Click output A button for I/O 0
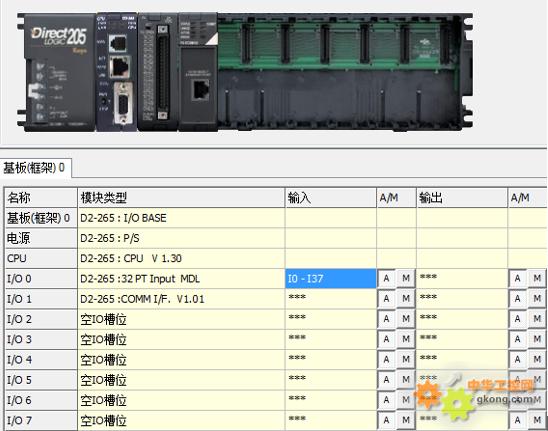 click(x=518, y=279)
